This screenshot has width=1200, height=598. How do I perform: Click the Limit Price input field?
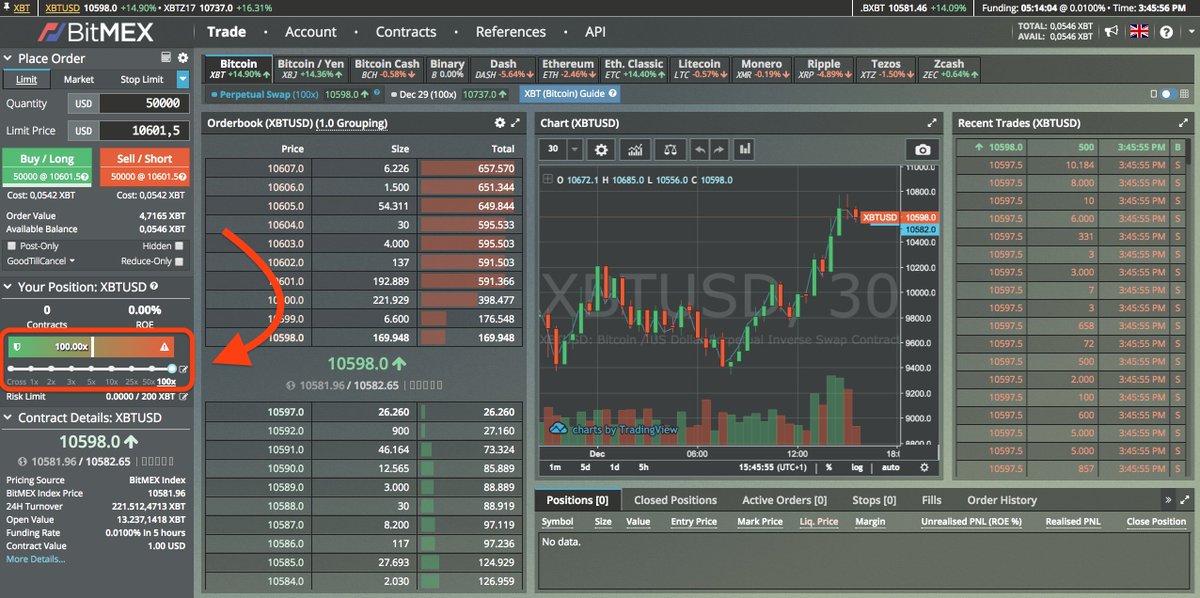coord(144,130)
